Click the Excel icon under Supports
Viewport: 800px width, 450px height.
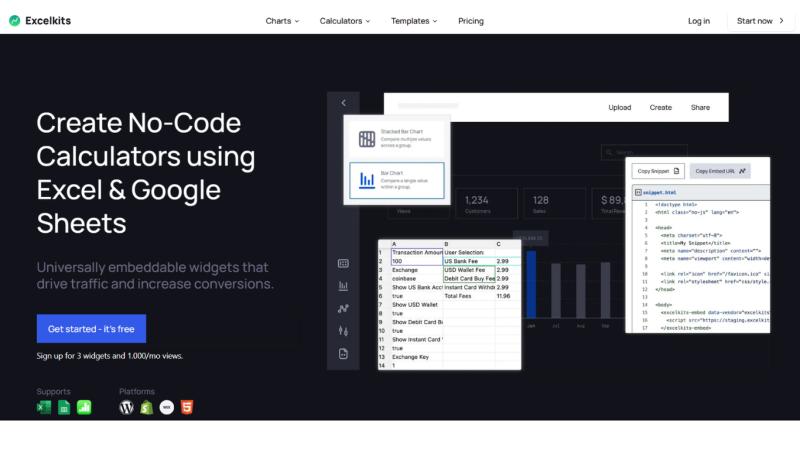[44, 407]
